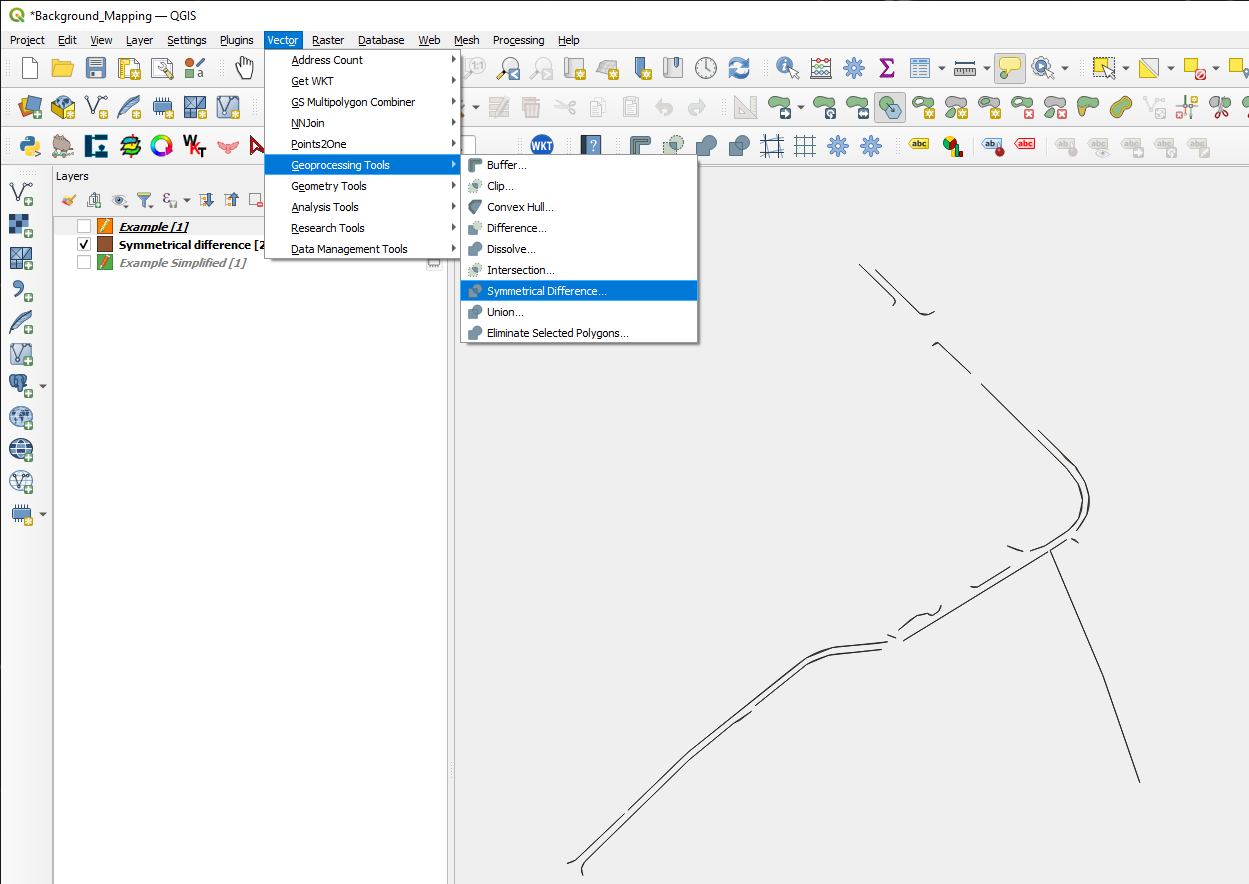Activate the Measure Line tool
The height and width of the screenshot is (884, 1249).
964,68
